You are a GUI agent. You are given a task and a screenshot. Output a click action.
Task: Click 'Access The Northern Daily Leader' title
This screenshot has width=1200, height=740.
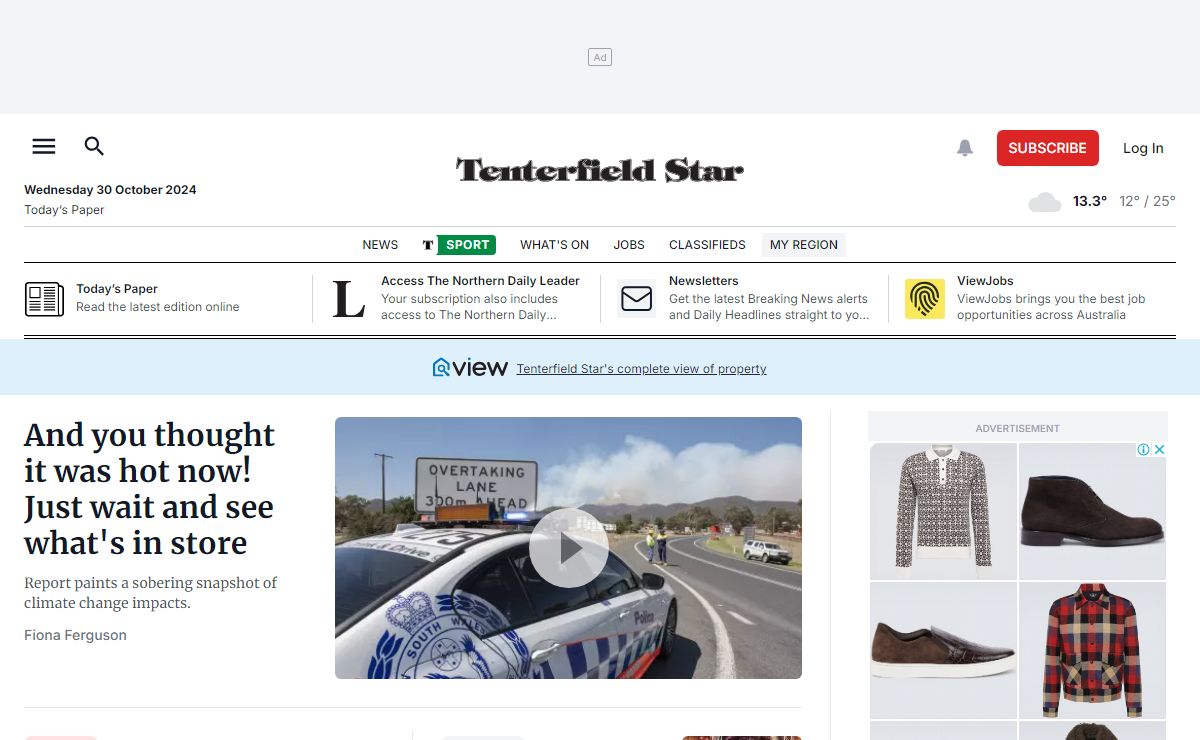480,281
